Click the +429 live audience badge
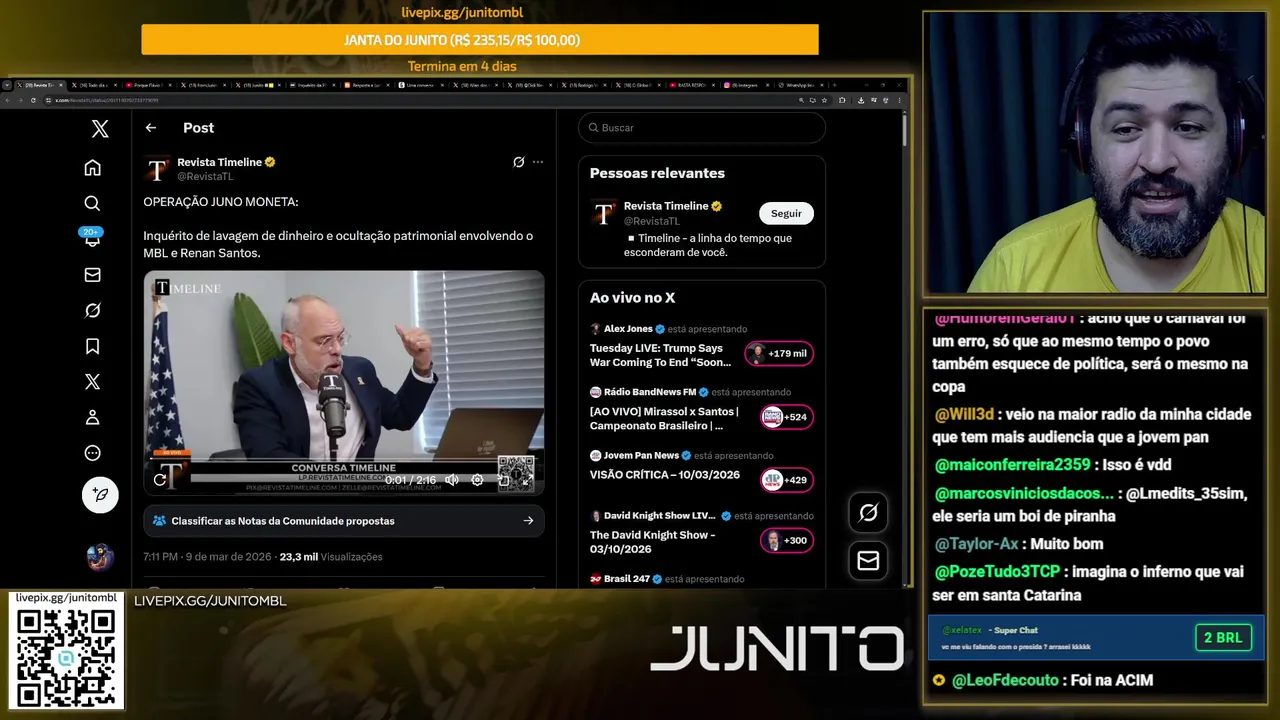 (787, 480)
